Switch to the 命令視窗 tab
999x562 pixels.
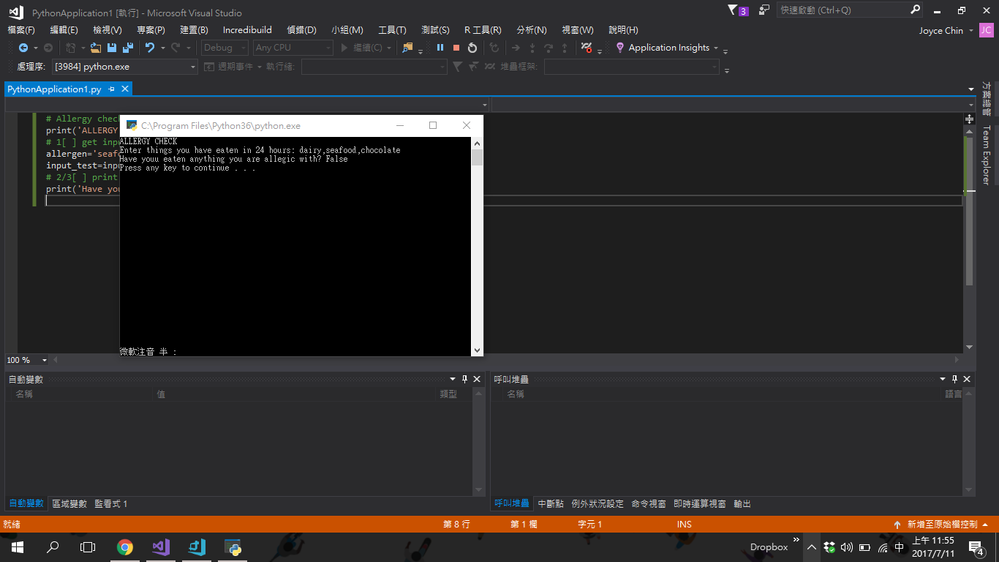(x=649, y=504)
